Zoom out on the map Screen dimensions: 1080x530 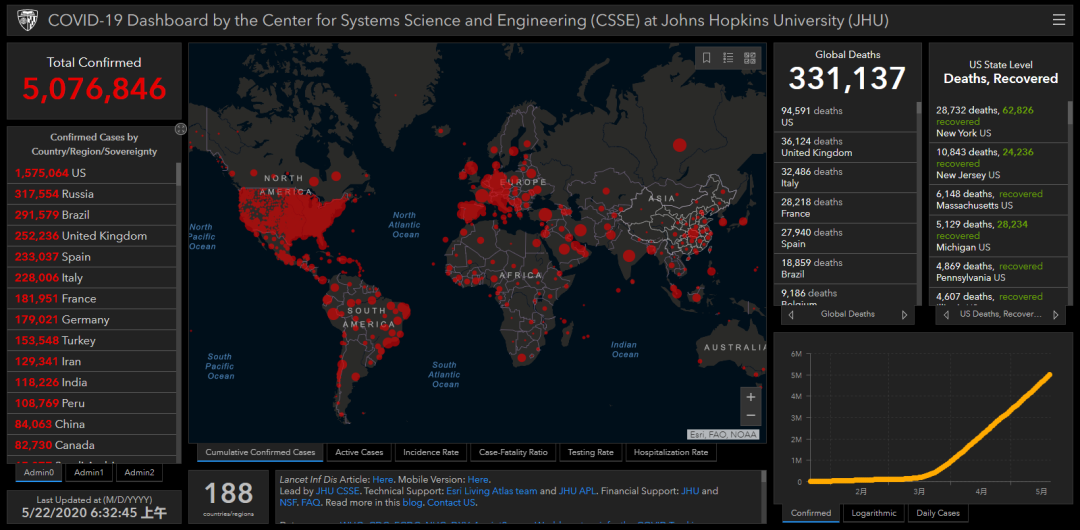pos(751,416)
